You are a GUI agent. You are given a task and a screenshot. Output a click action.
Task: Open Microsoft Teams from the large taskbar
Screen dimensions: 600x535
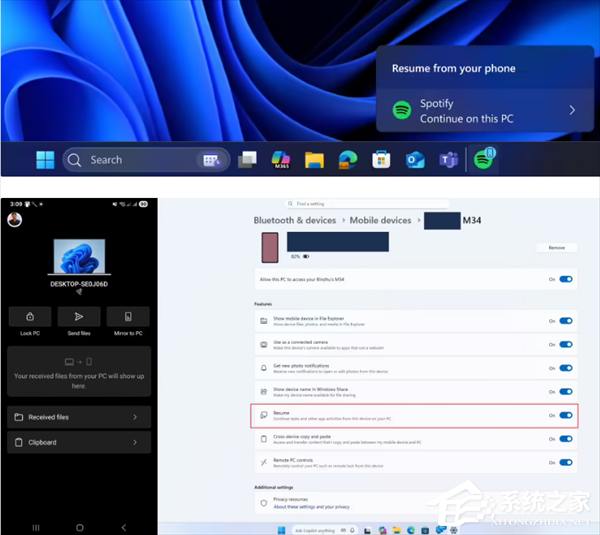(448, 160)
